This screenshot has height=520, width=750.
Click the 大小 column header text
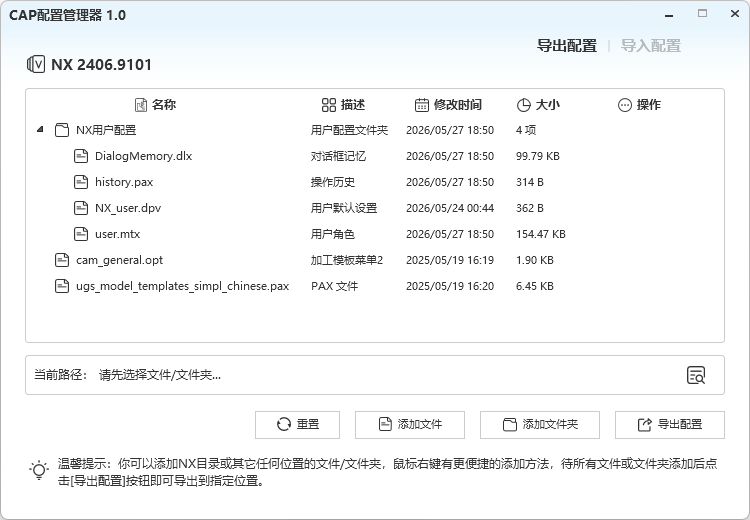tap(548, 105)
